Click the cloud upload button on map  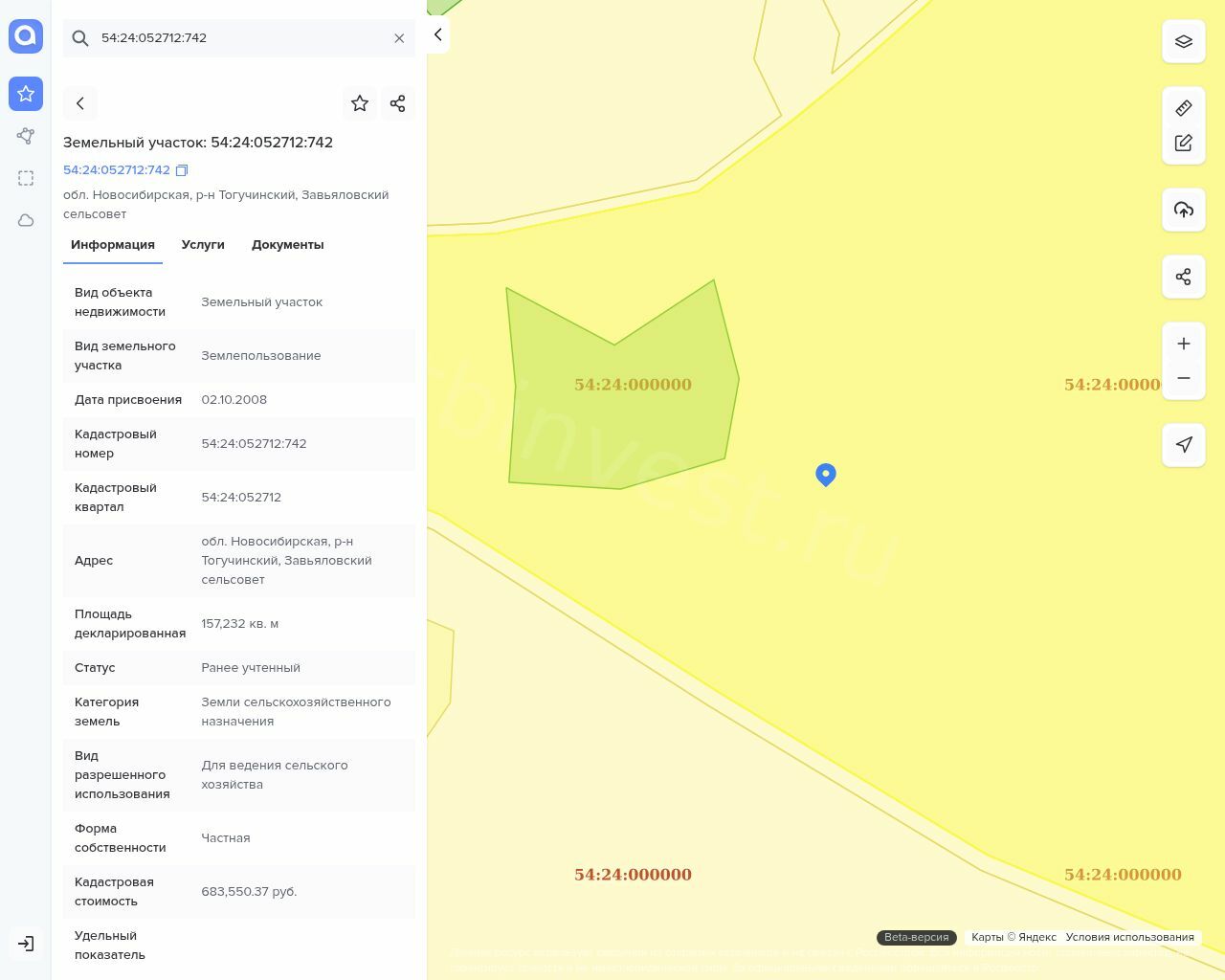pyautogui.click(x=1183, y=210)
